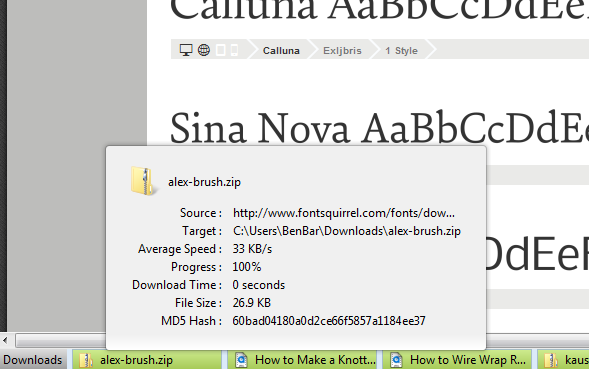
Task: Click the Calluna font sample heading
Action: (379, 11)
